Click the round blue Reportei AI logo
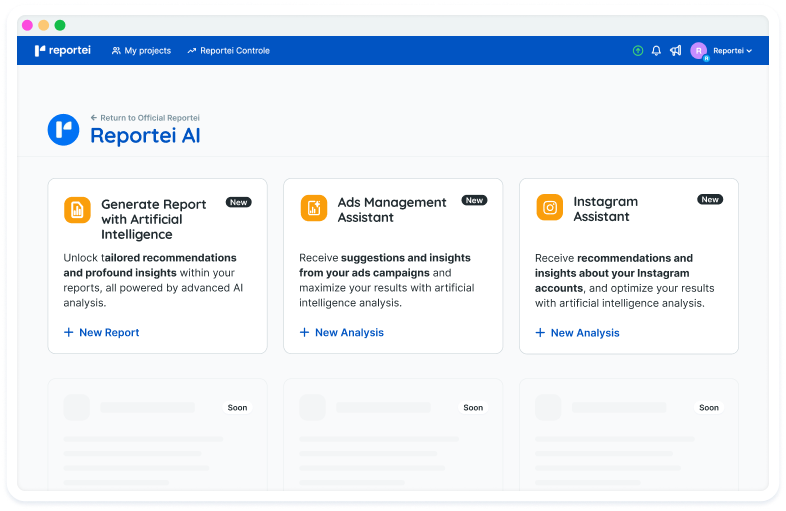The height and width of the screenshot is (511, 786). click(x=63, y=130)
